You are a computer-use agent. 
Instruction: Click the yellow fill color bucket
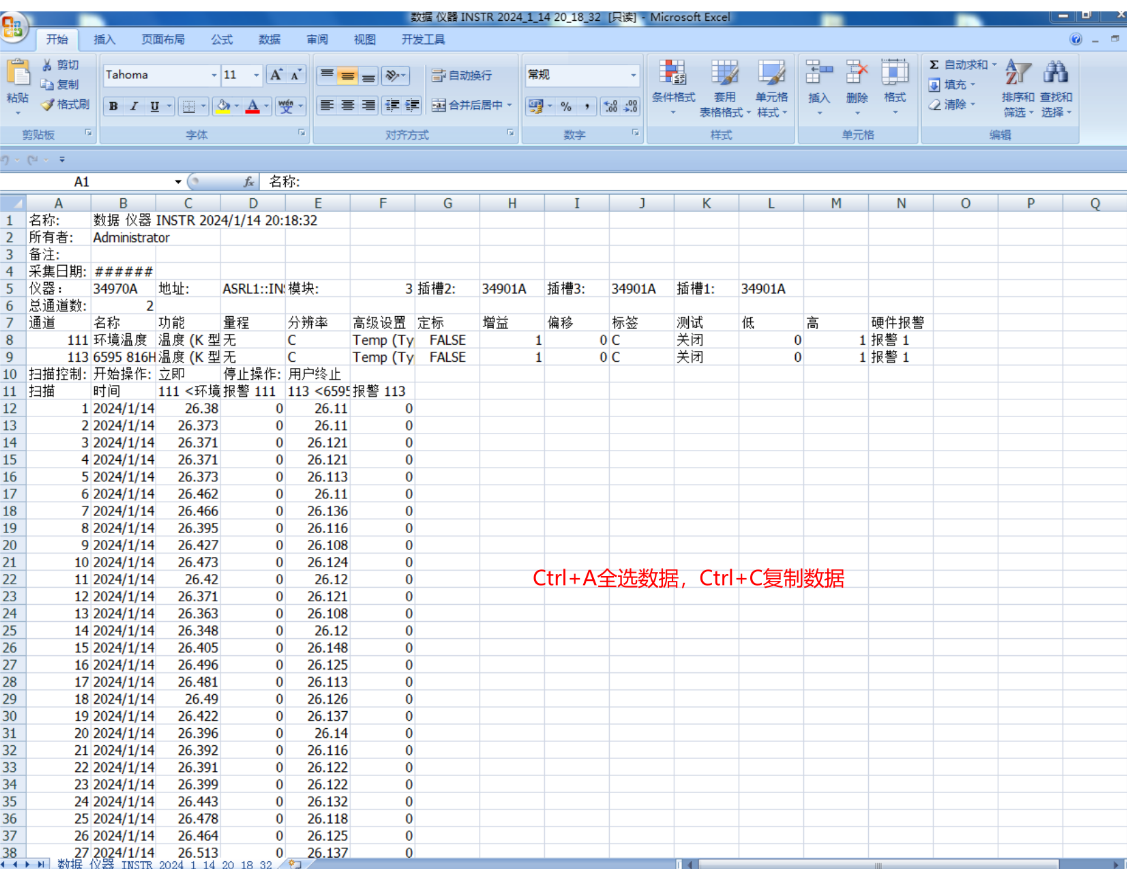(223, 106)
